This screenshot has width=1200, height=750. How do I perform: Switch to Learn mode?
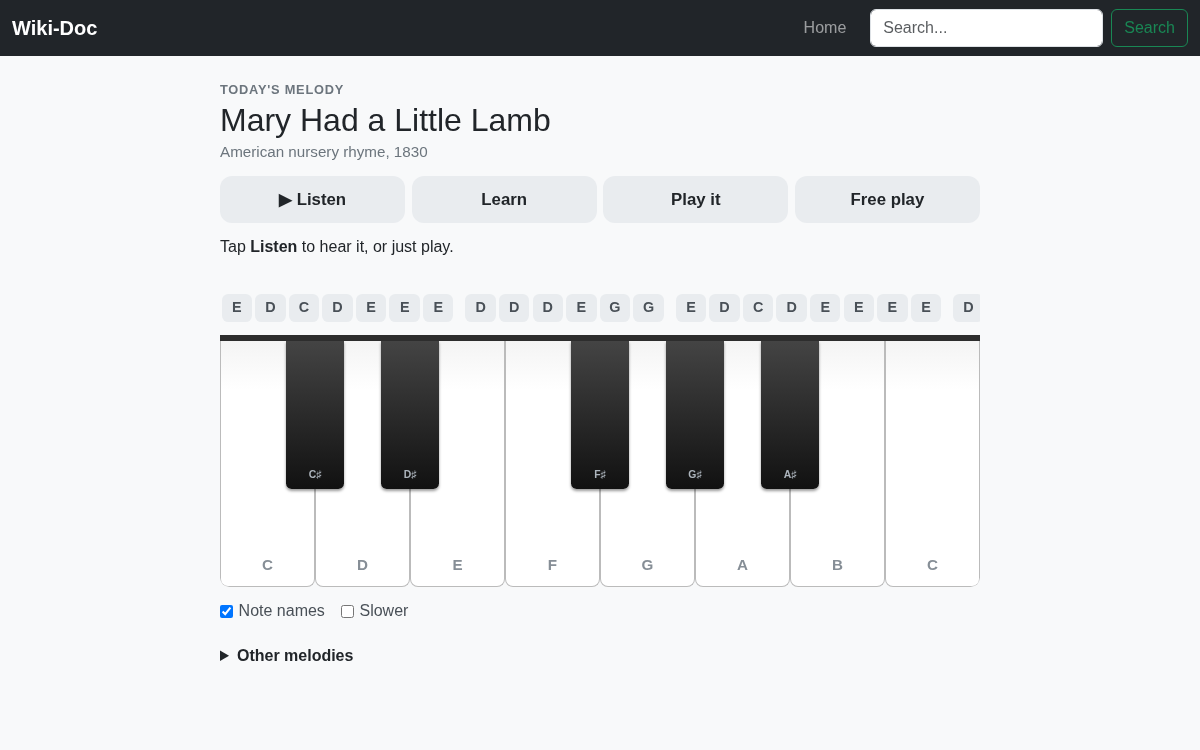504,199
